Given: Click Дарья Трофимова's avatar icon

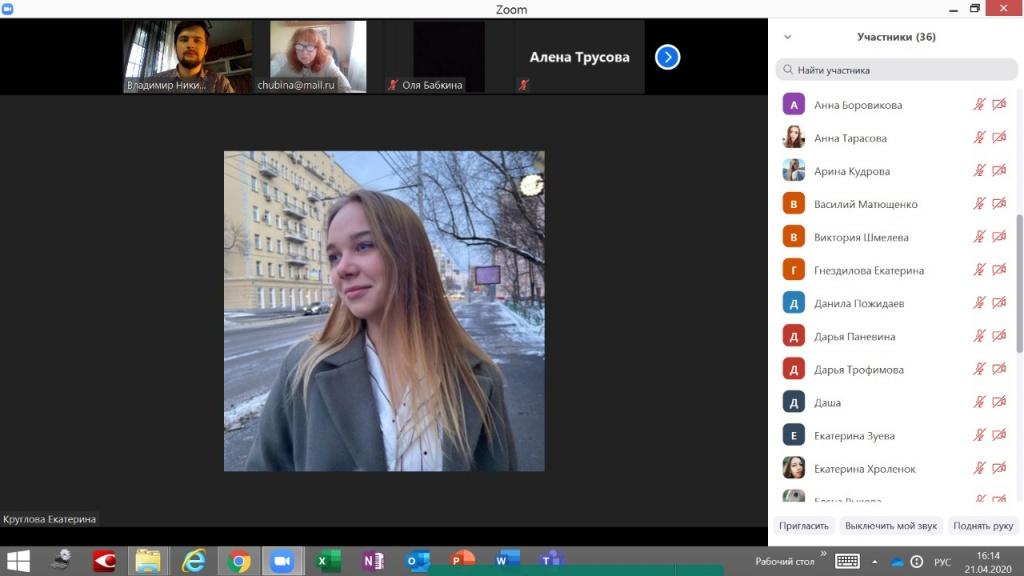Looking at the screenshot, I should click(793, 369).
